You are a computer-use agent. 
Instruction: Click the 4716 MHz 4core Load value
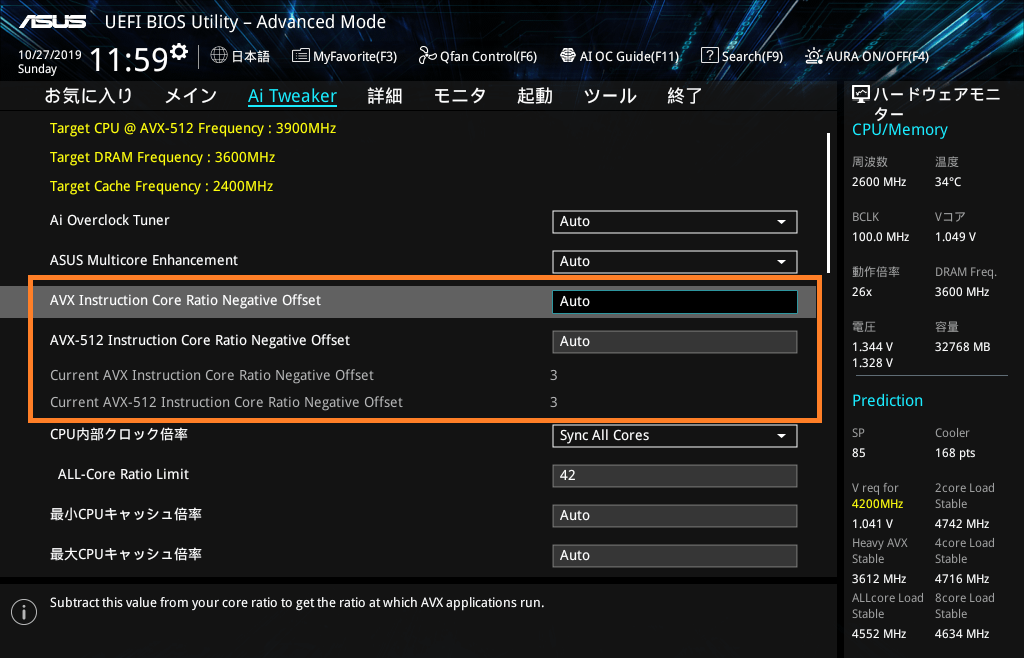coord(962,579)
